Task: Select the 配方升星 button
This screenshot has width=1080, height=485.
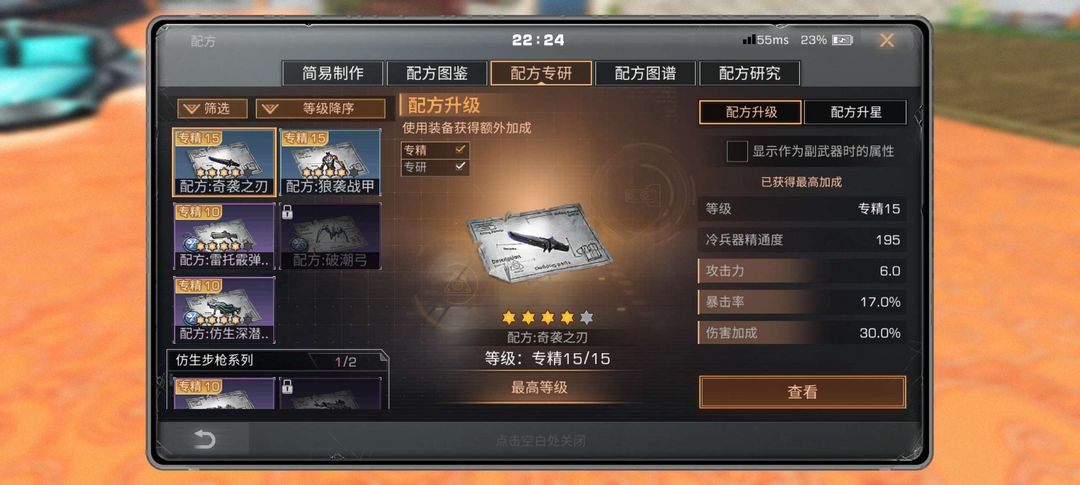Action: [855, 112]
